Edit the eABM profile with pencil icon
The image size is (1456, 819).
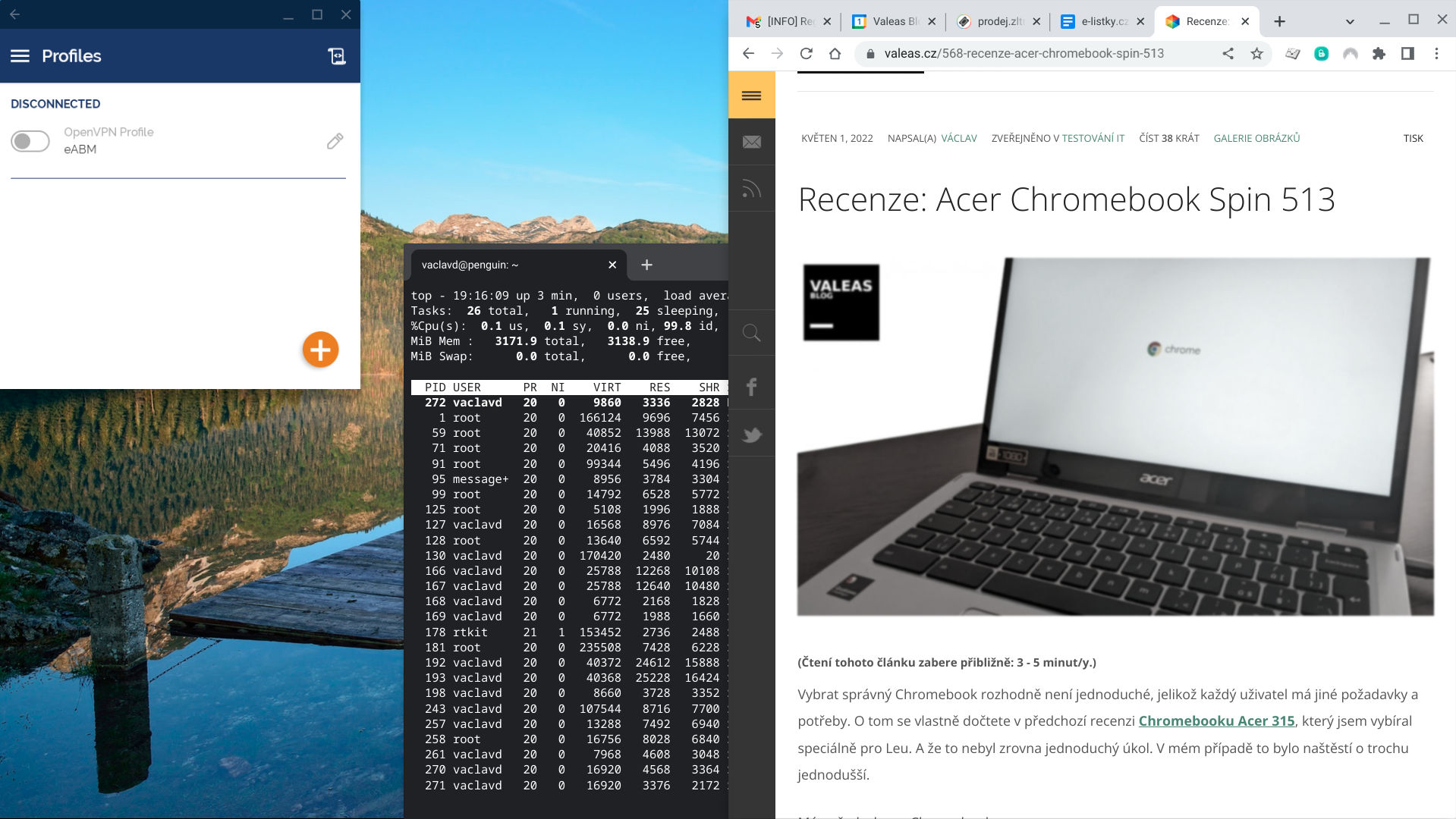click(335, 141)
